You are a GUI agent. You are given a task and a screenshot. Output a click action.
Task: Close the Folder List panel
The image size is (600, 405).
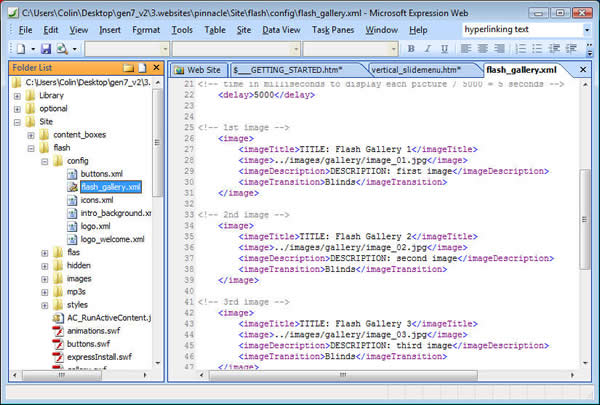(155, 69)
